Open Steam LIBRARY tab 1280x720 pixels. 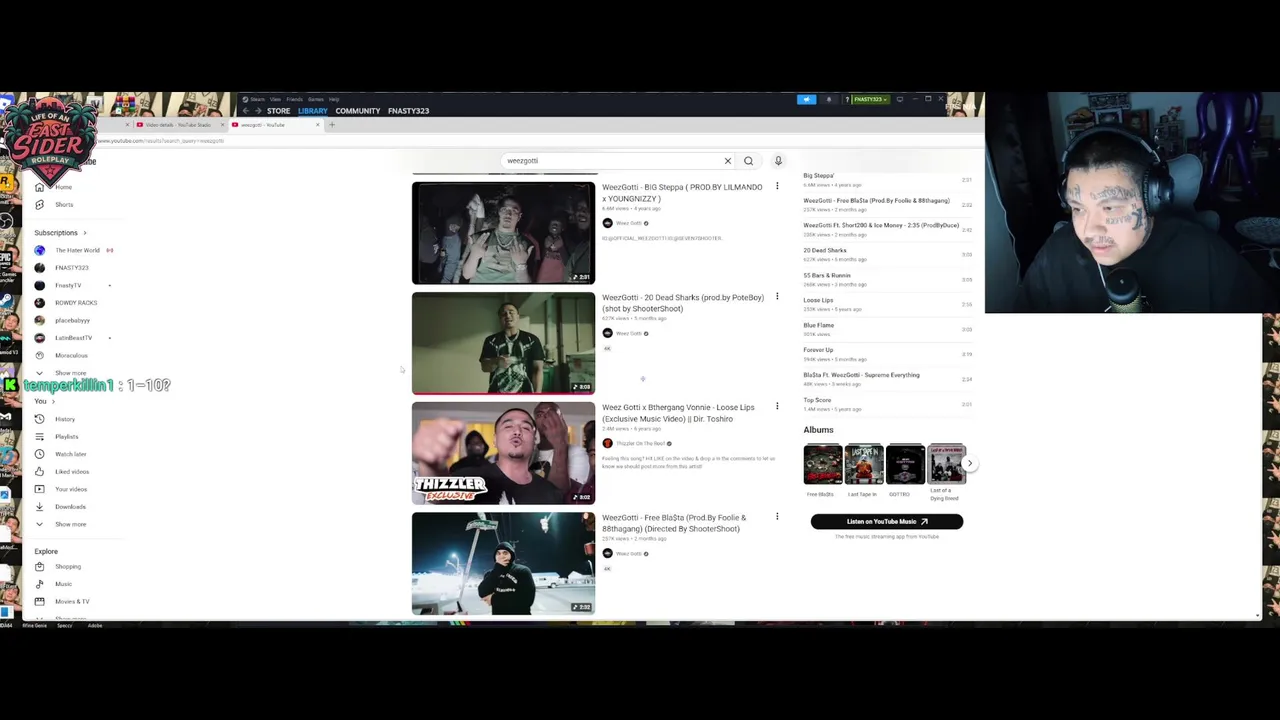click(312, 111)
